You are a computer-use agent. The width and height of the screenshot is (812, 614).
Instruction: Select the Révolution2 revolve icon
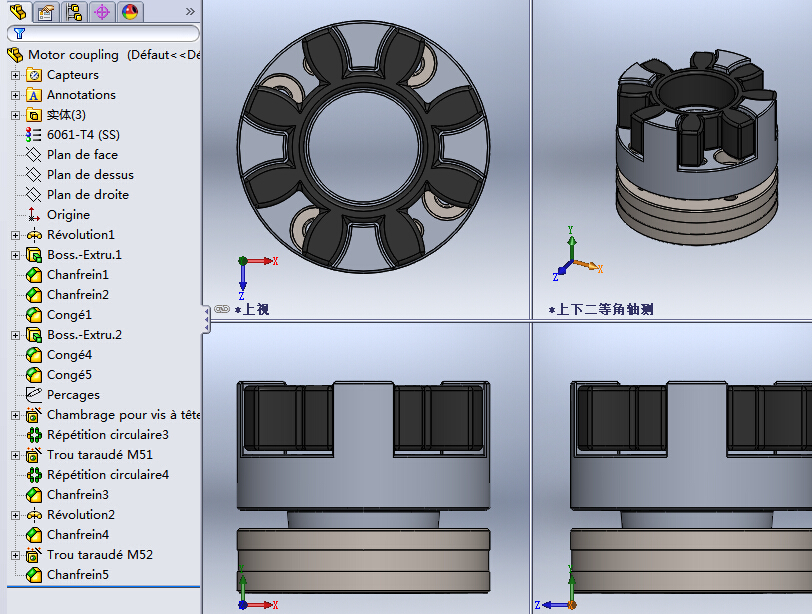(x=34, y=515)
